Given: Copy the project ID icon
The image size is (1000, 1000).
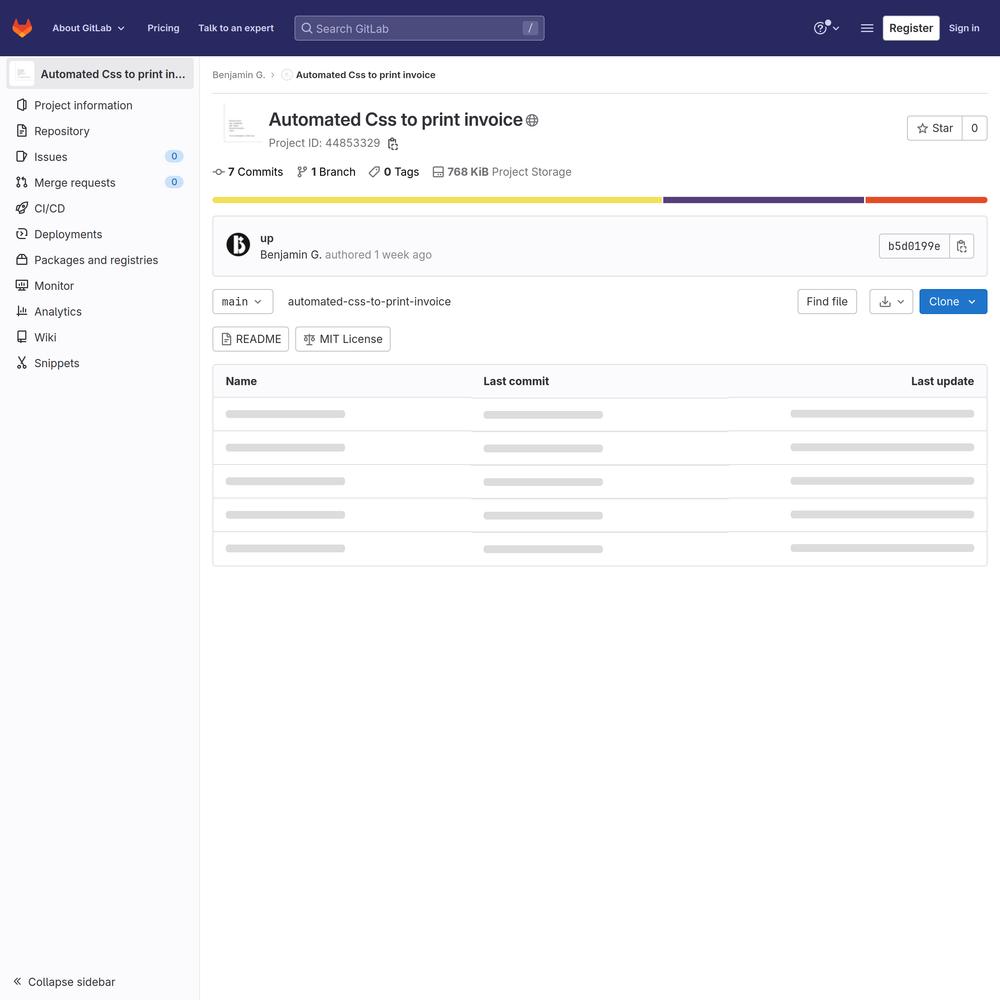Looking at the screenshot, I should pos(393,143).
